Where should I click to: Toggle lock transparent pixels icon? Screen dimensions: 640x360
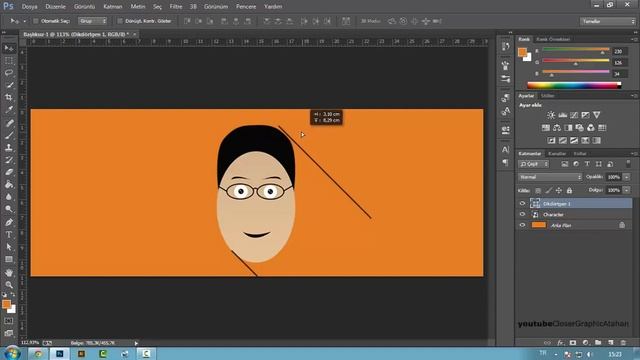(538, 190)
